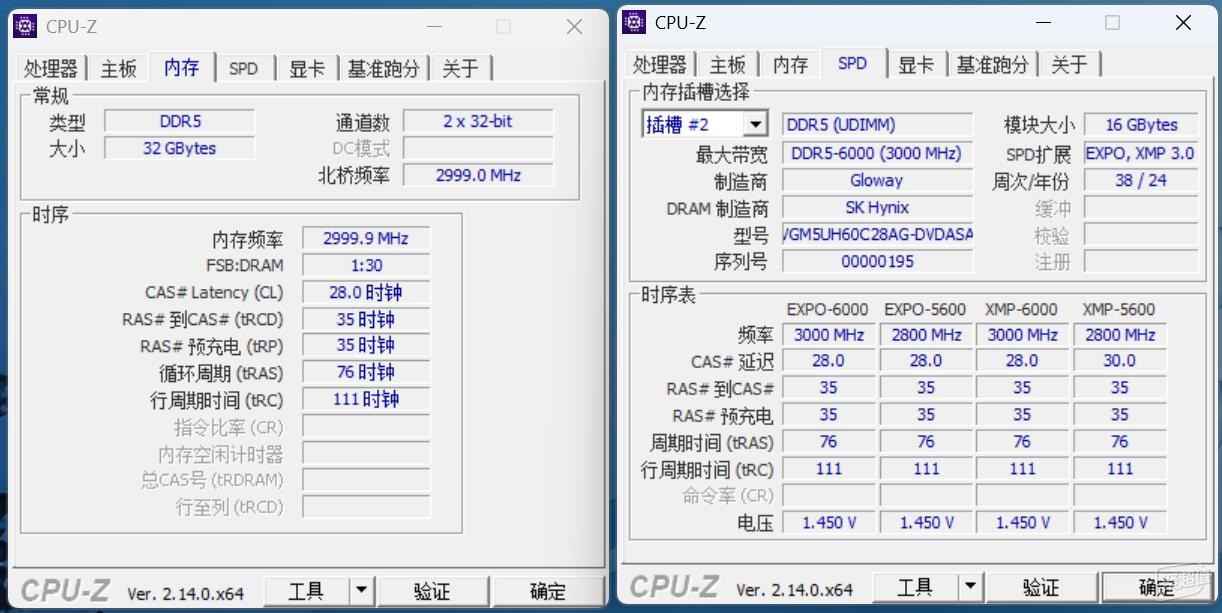Click the 验证 button in right window
Image resolution: width=1222 pixels, height=613 pixels.
point(1041,589)
